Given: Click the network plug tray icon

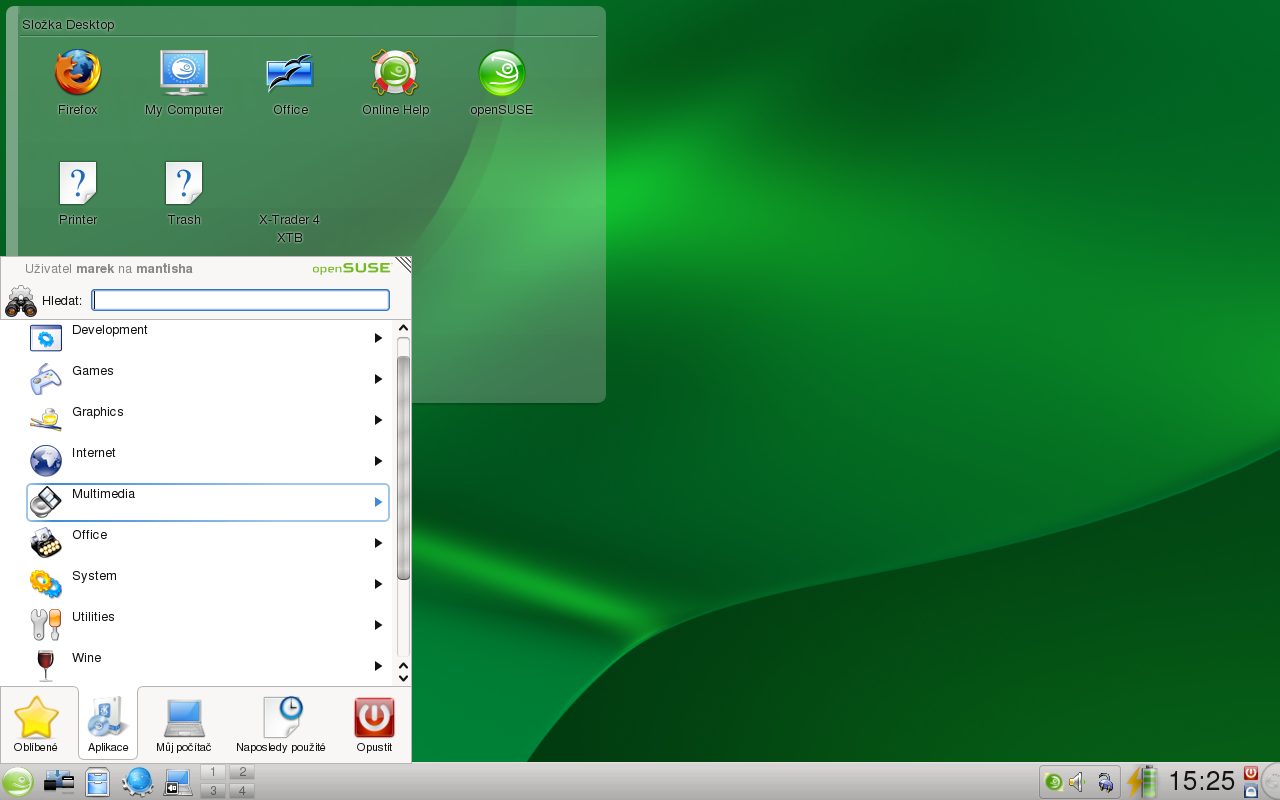Looking at the screenshot, I should tap(1105, 782).
